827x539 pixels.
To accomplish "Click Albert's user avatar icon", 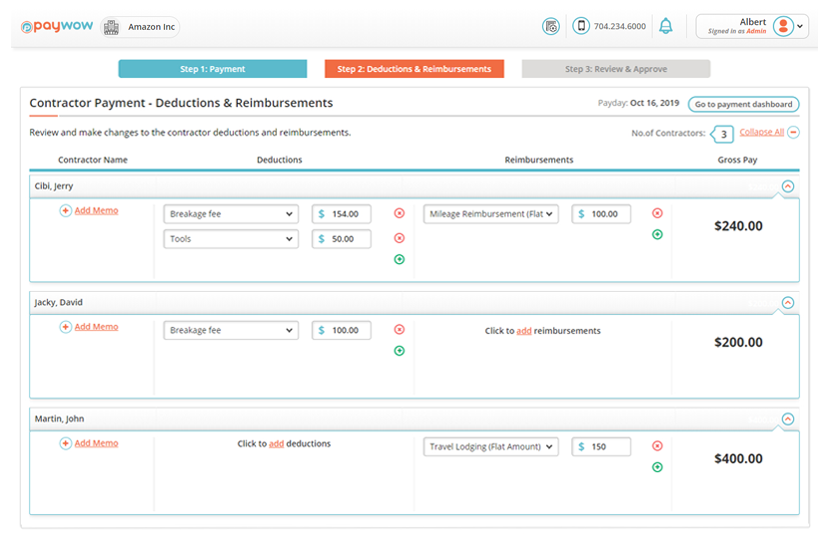I will tap(783, 26).
